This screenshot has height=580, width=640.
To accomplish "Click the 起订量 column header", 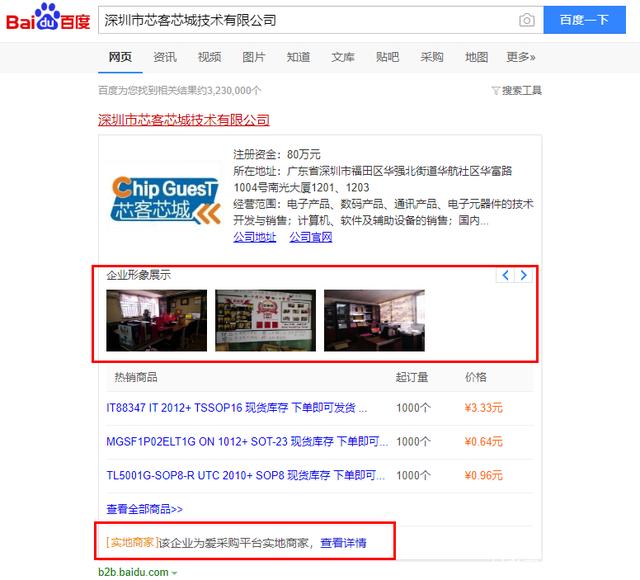I will 412,377.
